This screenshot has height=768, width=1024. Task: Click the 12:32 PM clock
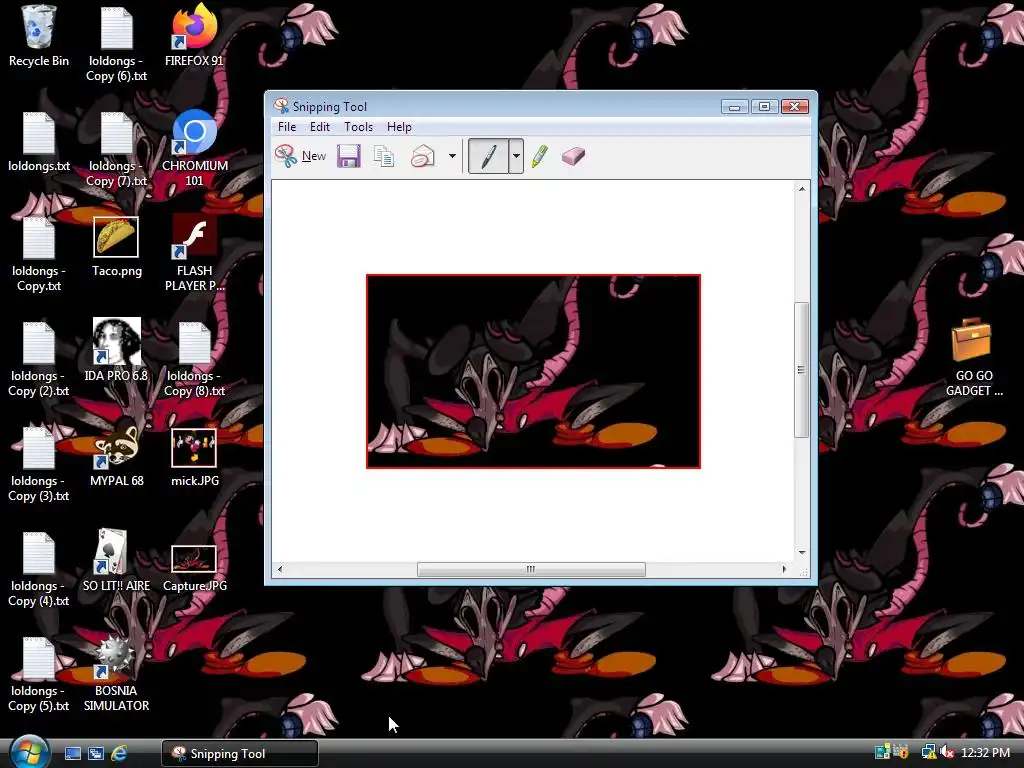985,753
